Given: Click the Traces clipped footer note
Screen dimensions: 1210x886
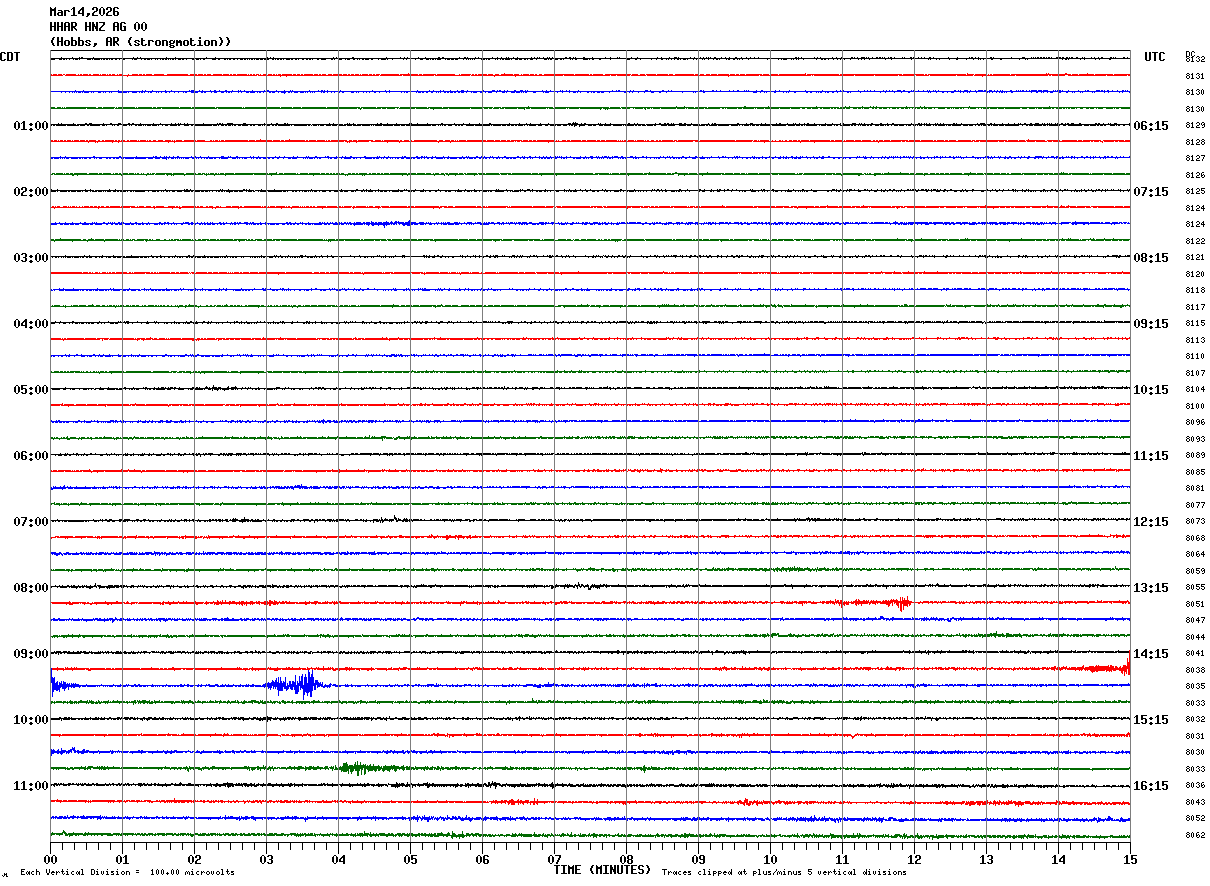Looking at the screenshot, I should pyautogui.click(x=784, y=873).
